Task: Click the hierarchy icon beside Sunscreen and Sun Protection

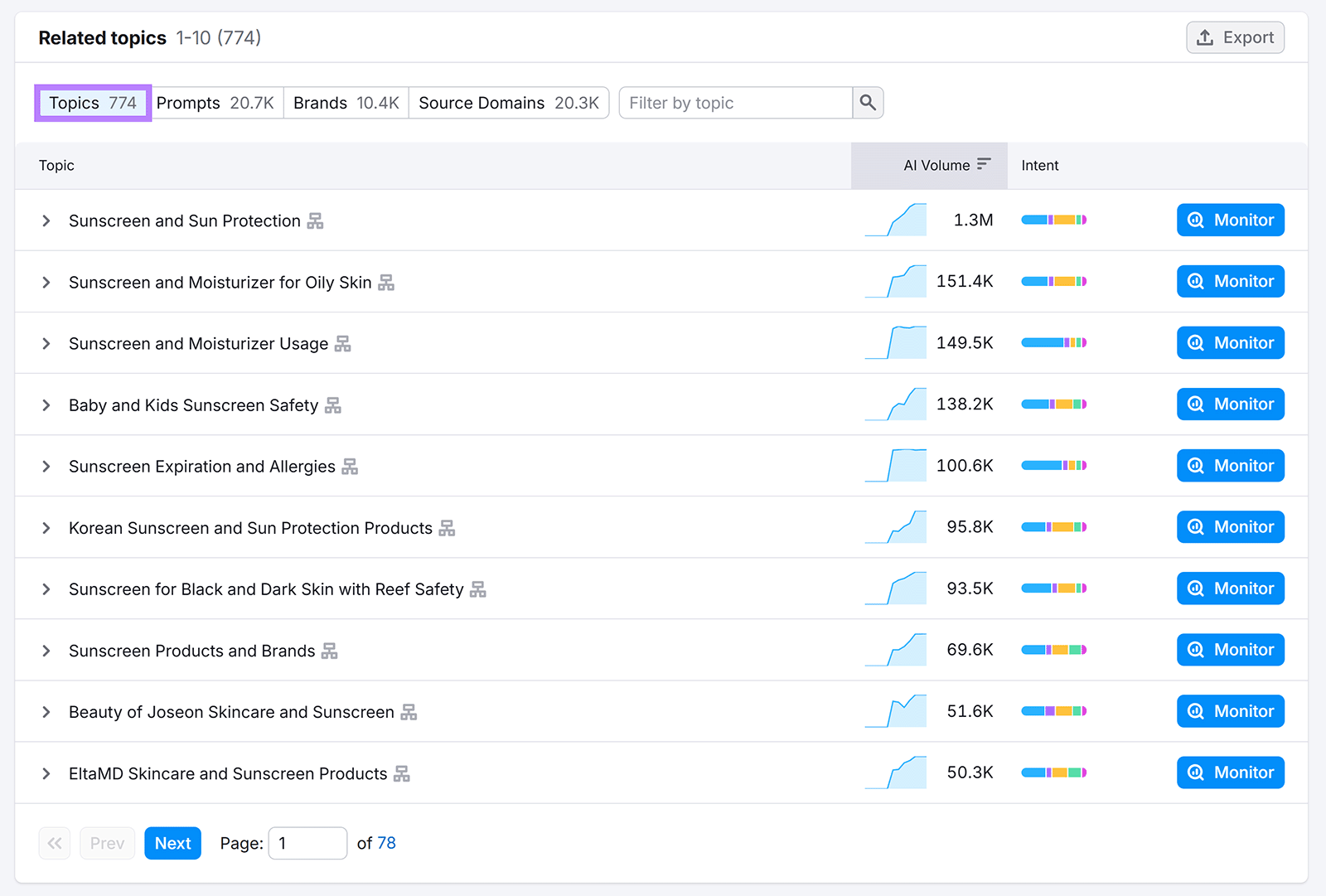Action: 317,221
